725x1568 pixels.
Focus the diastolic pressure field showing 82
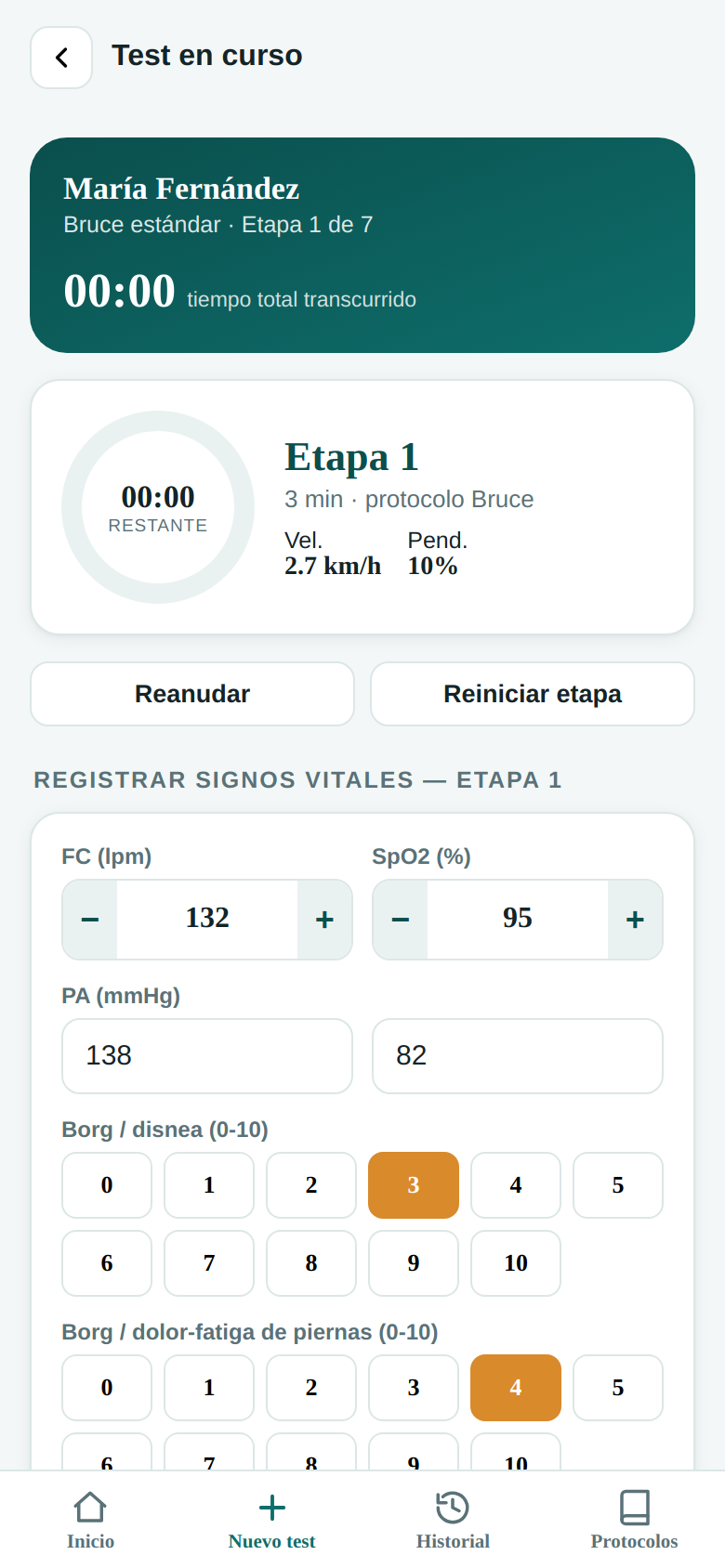tap(518, 1056)
